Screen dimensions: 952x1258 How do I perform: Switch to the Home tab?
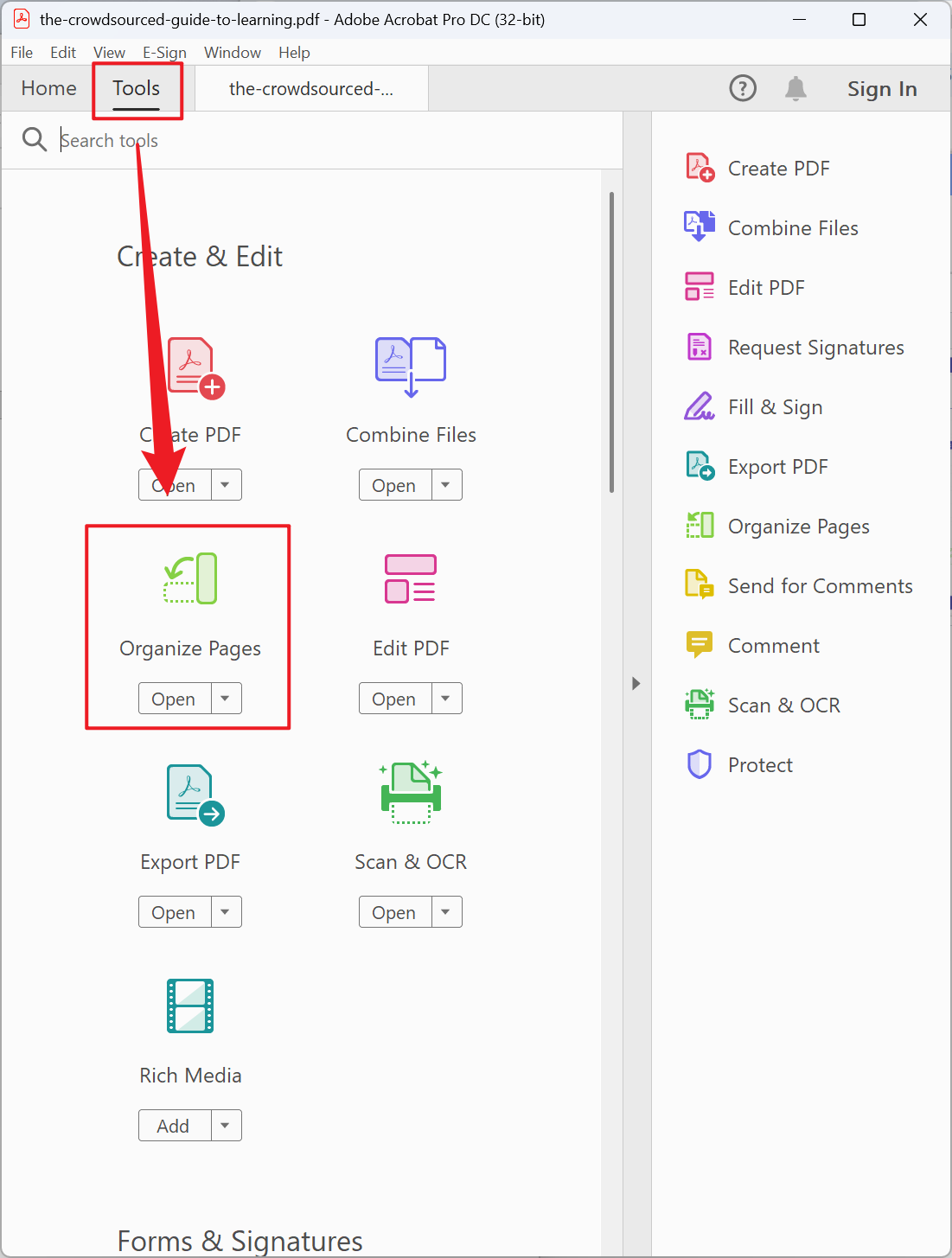tap(48, 87)
